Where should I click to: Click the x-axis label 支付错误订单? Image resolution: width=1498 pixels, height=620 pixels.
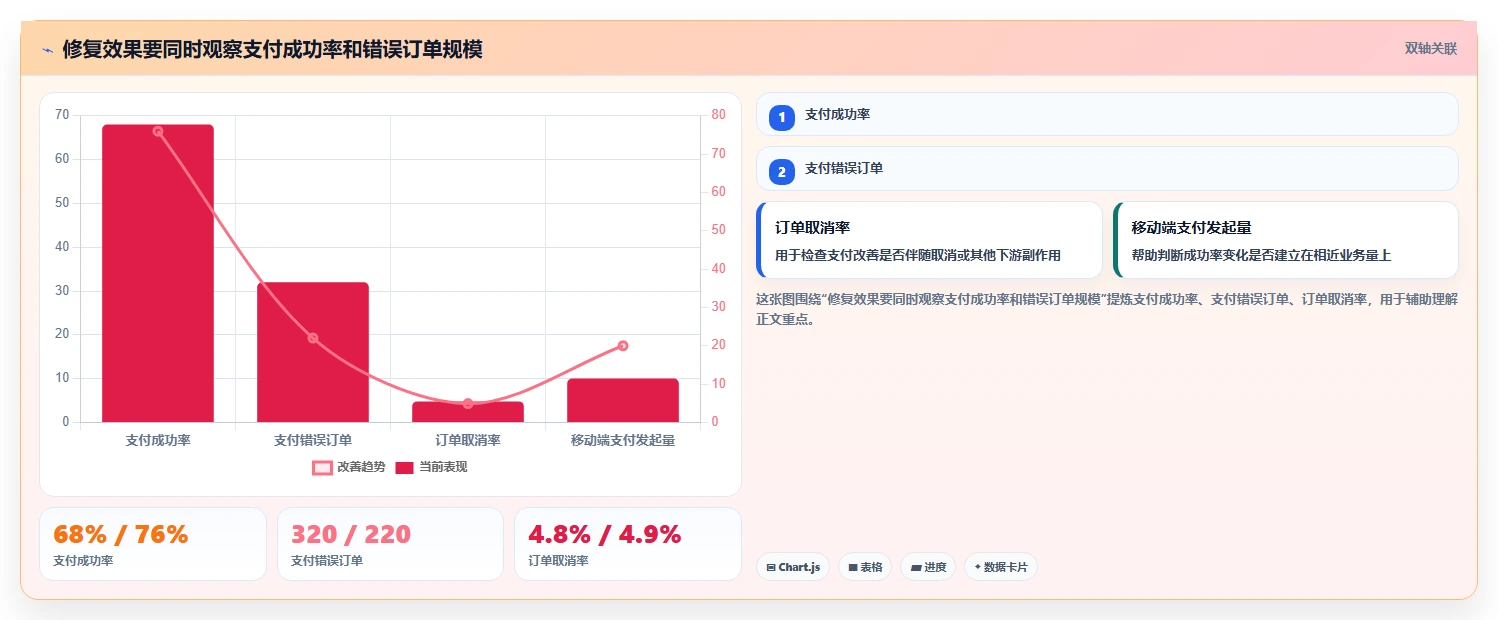click(313, 440)
